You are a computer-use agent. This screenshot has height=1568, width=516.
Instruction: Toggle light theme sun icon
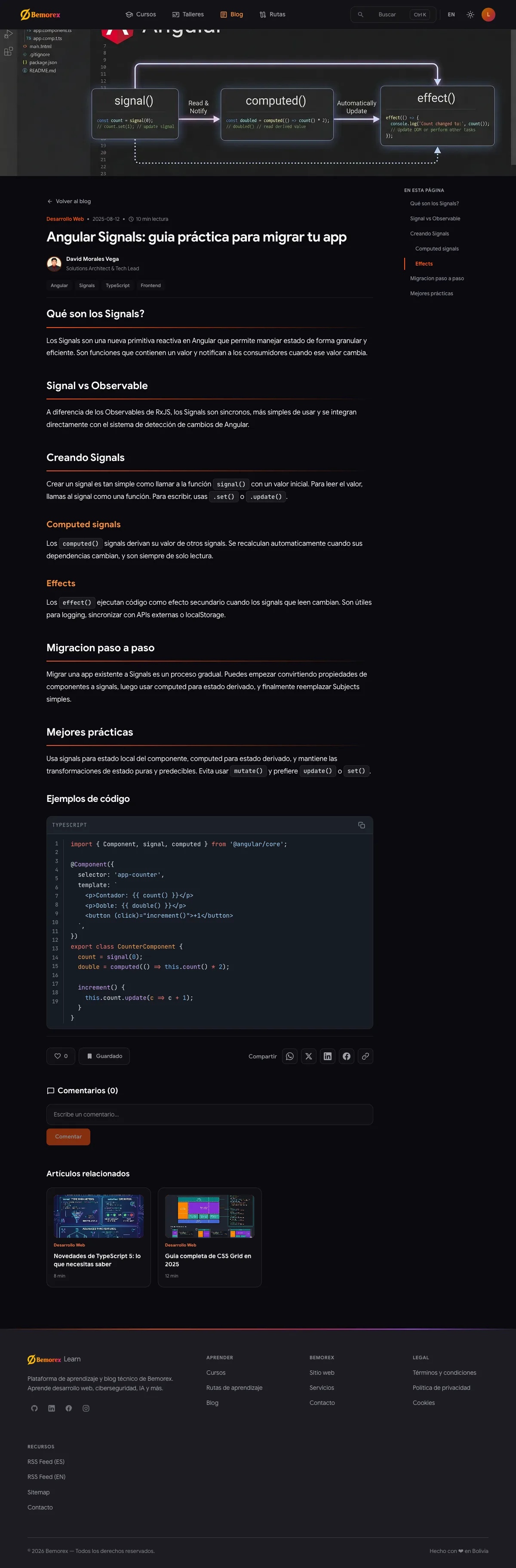[470, 15]
